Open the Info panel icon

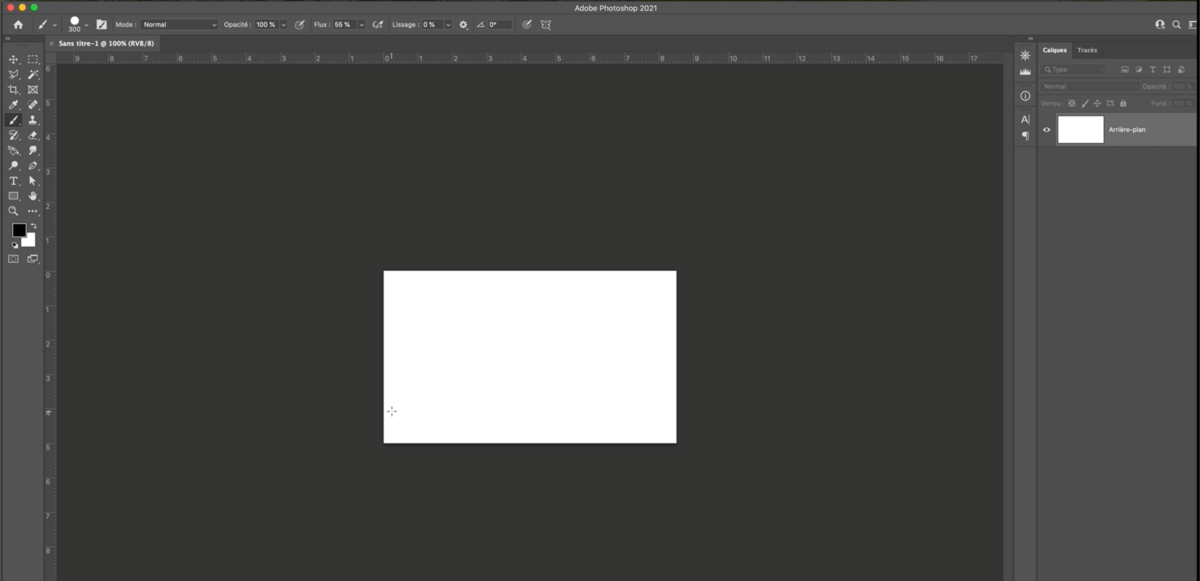(x=1025, y=96)
